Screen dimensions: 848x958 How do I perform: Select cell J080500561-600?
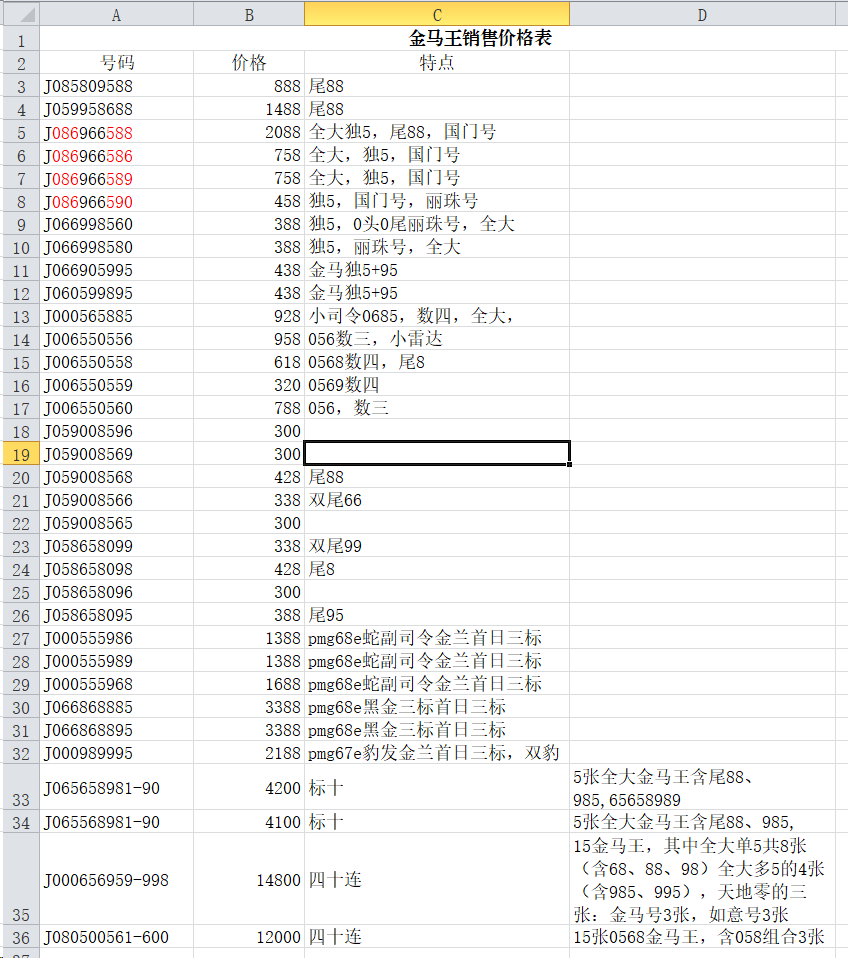(x=117, y=937)
